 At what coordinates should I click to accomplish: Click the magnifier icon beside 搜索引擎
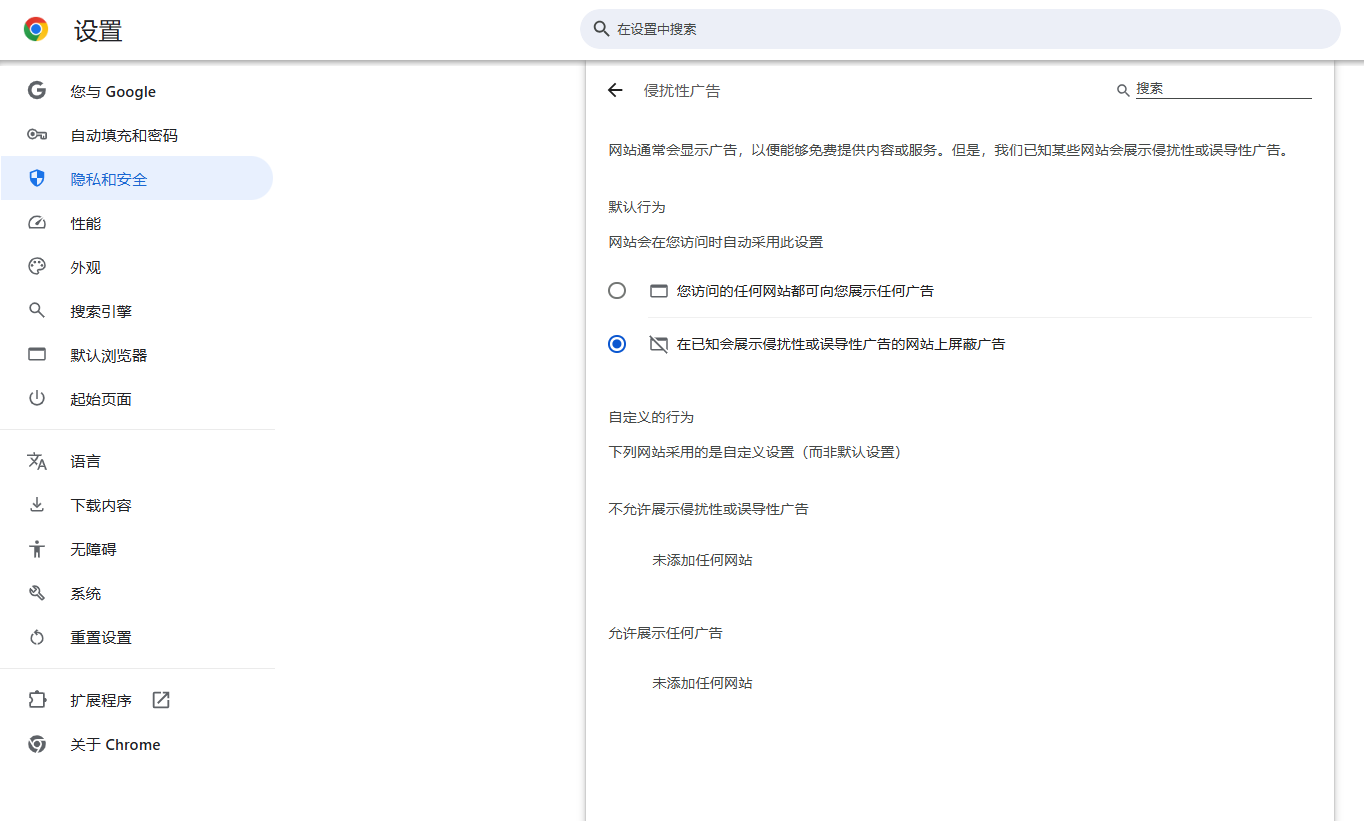click(x=37, y=311)
